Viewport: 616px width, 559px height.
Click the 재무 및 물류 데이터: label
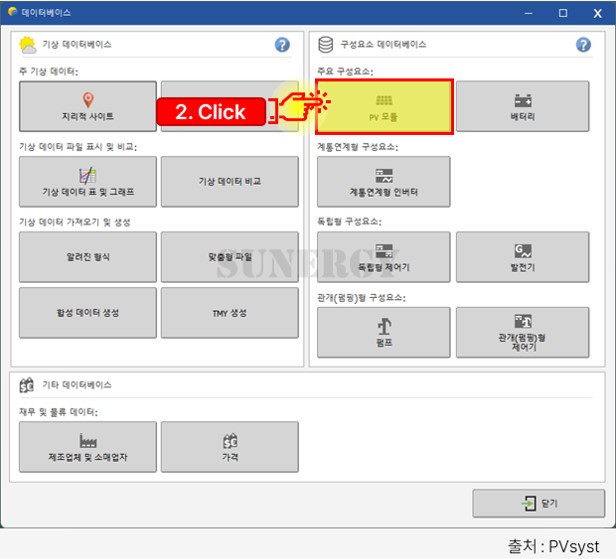click(59, 412)
